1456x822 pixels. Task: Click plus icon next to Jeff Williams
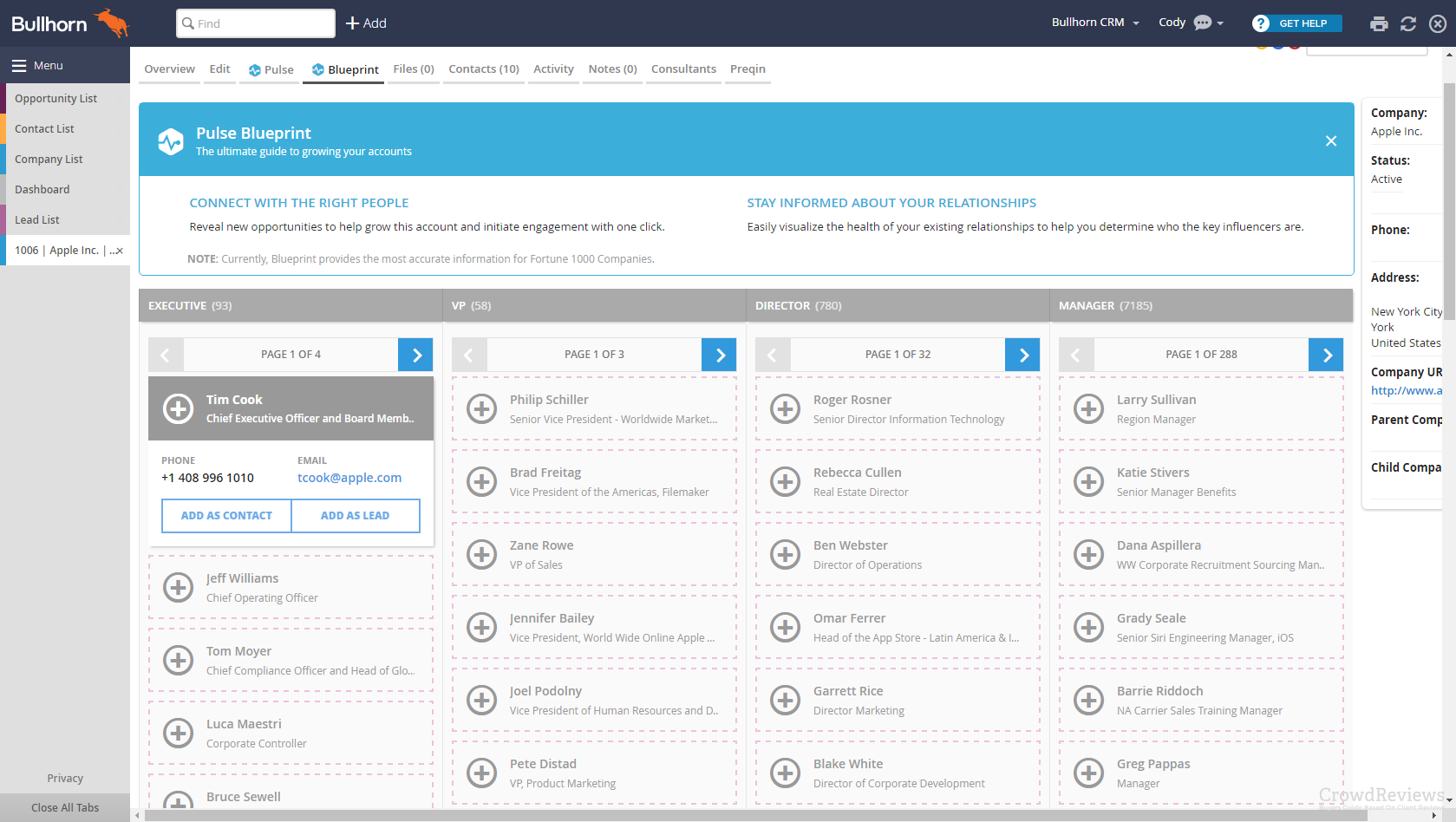179,587
